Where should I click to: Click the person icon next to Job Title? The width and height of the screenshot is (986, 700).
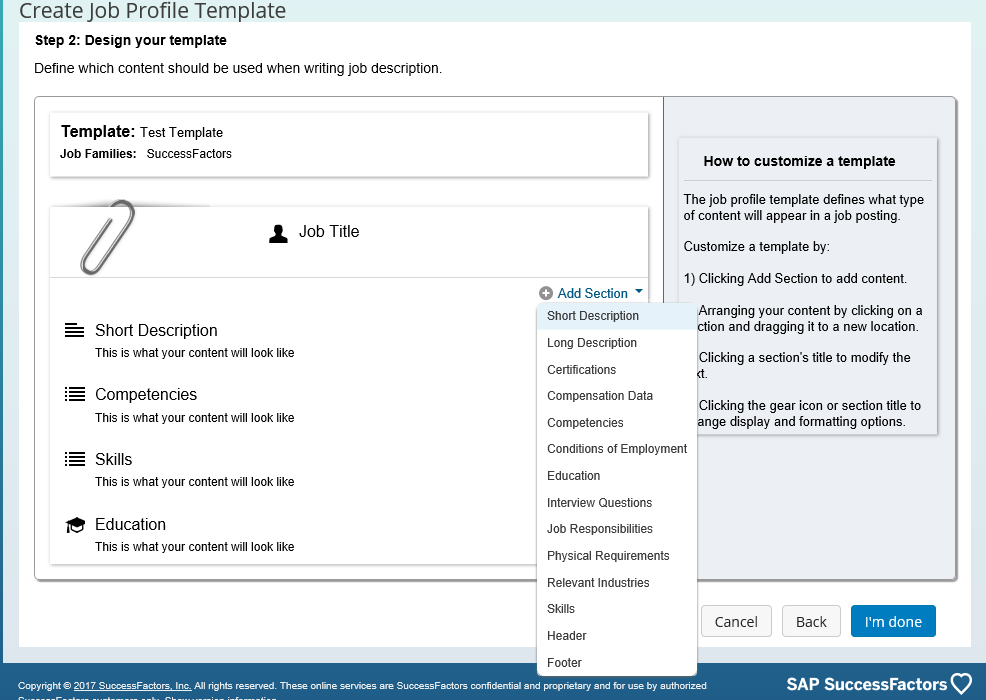(x=278, y=233)
